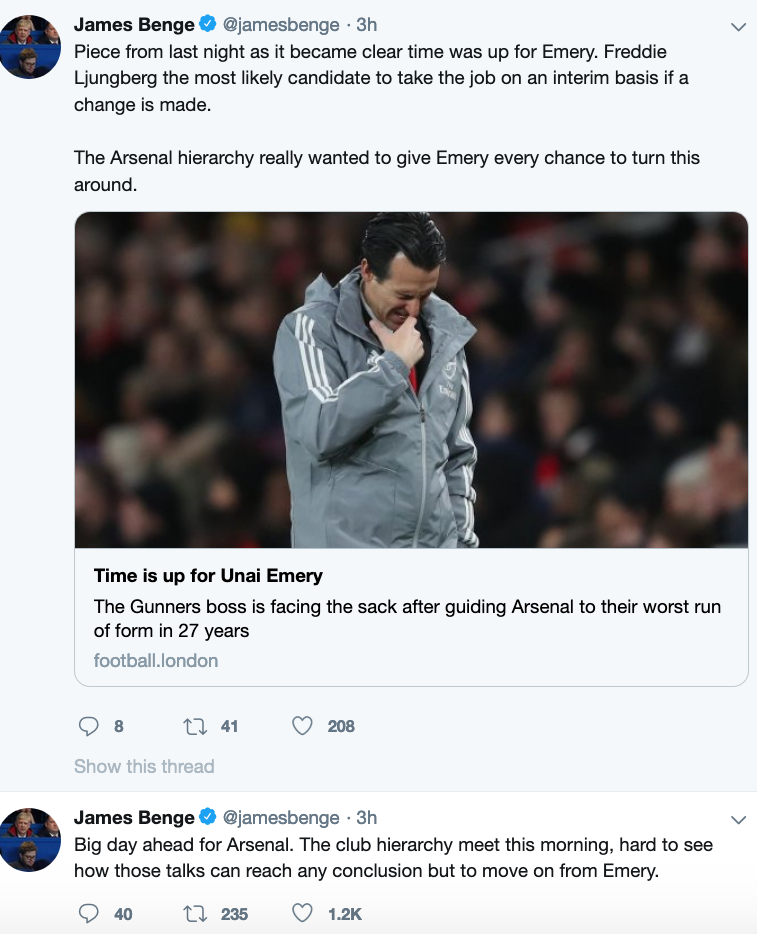Click verified badge on first James Benge tweet

tap(208, 25)
